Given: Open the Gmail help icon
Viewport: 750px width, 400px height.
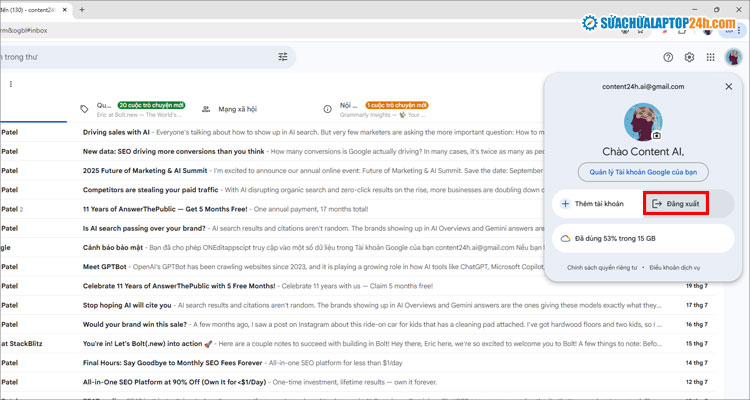Looking at the screenshot, I should pos(668,57).
